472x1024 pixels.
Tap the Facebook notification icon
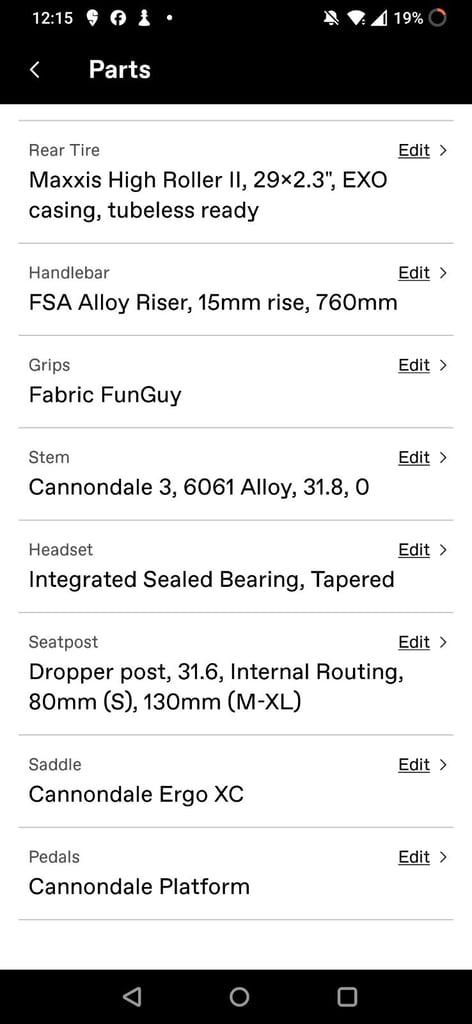[118, 18]
